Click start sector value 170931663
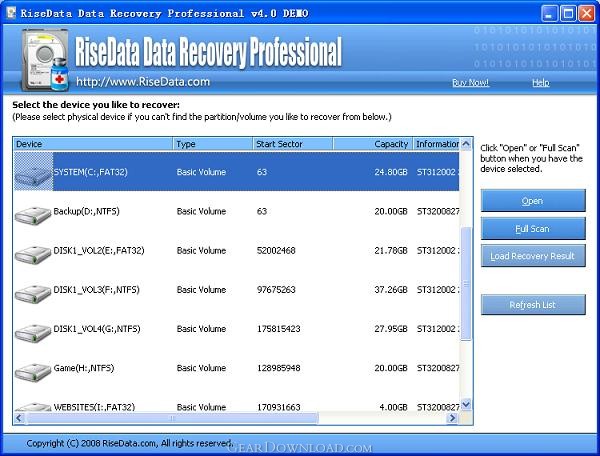The image size is (600, 456). [x=279, y=407]
